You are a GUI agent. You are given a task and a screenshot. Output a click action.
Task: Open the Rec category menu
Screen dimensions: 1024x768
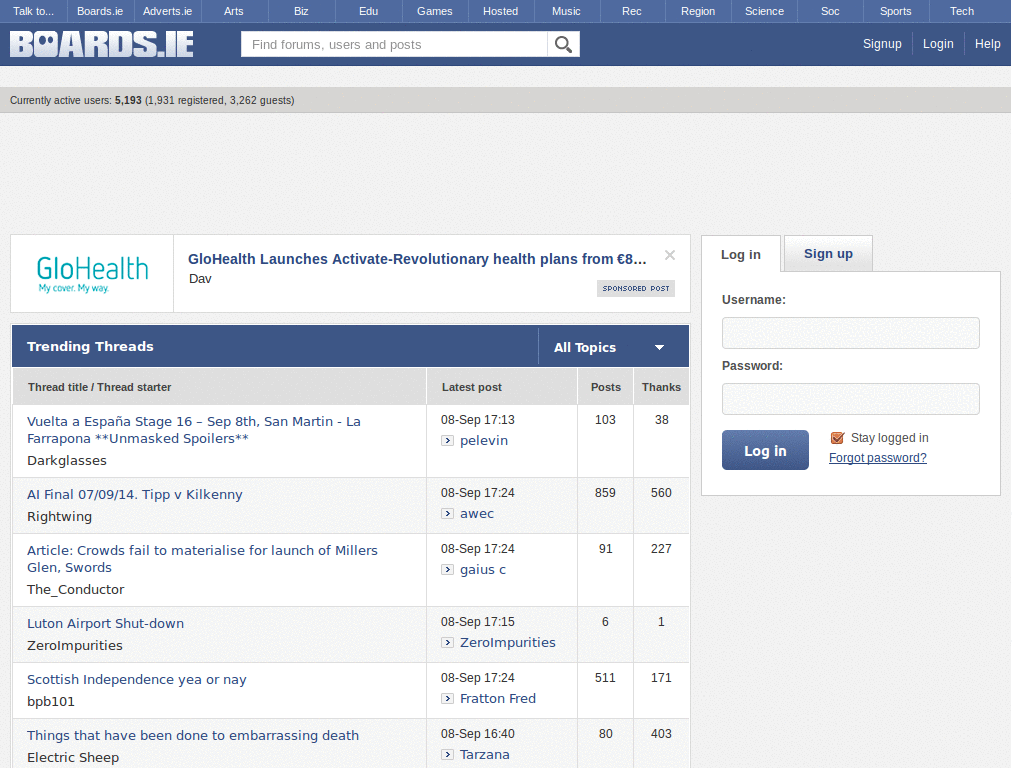[x=632, y=11]
